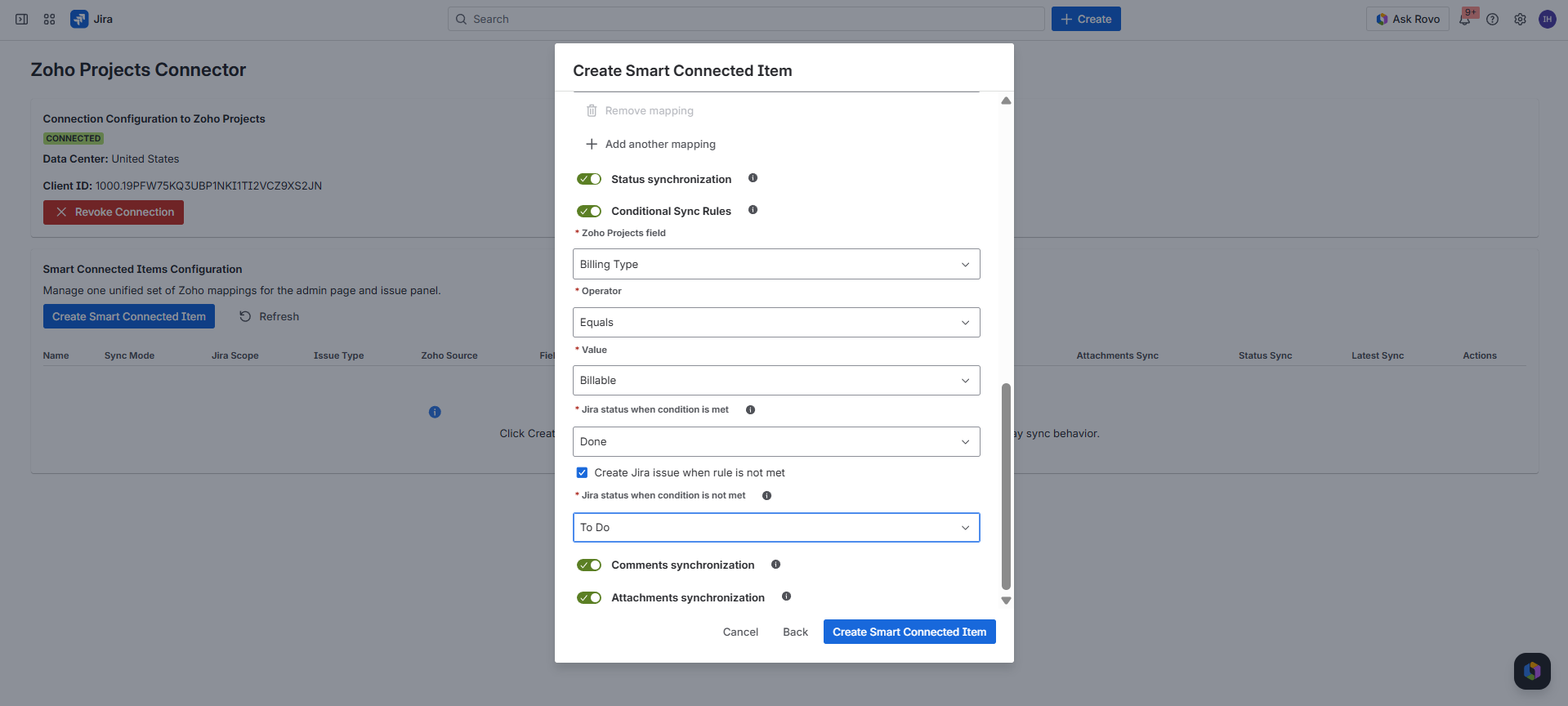Click the Name column header
The image size is (1568, 706).
pos(56,355)
